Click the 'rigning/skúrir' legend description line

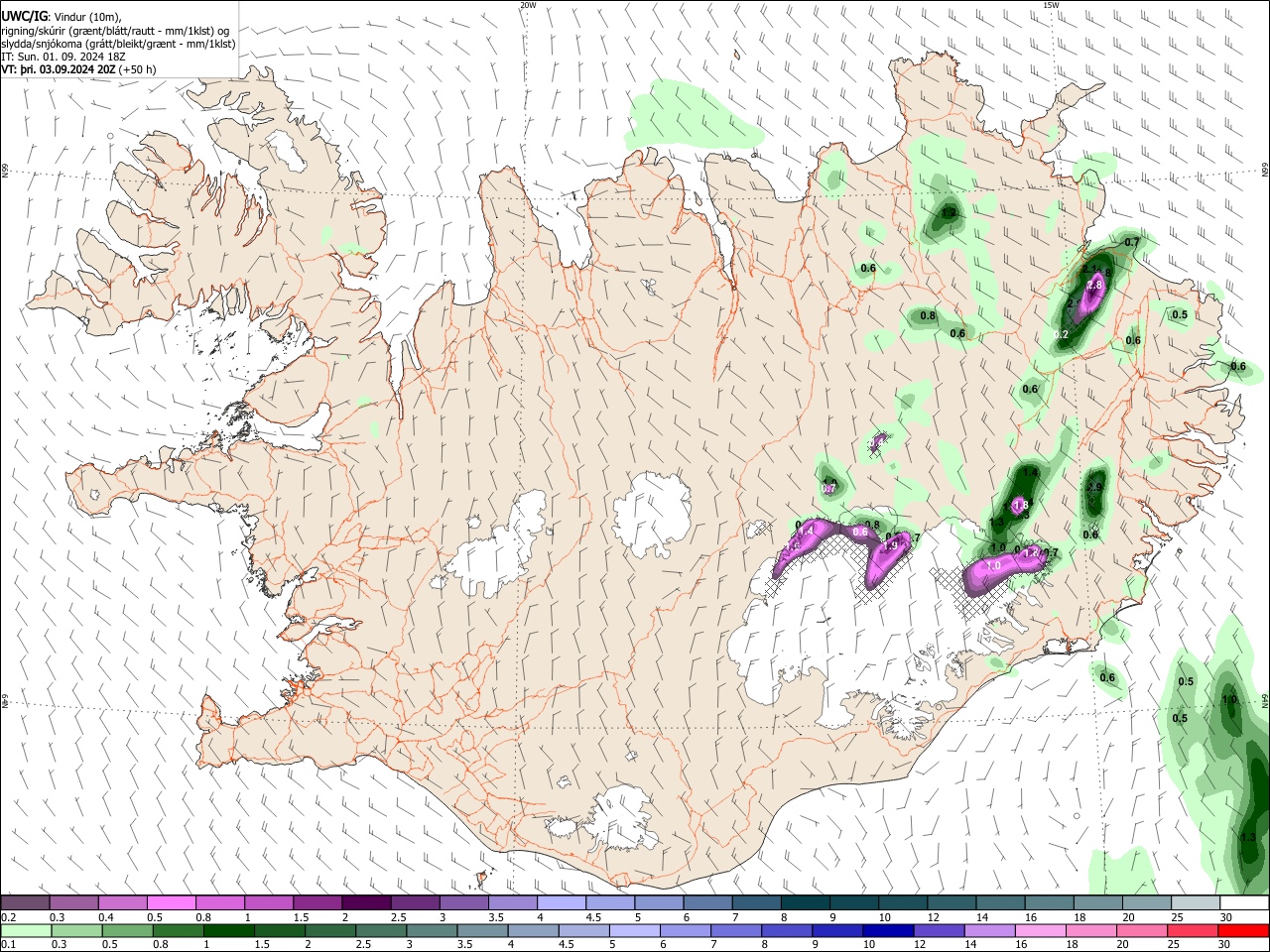[x=115, y=30]
